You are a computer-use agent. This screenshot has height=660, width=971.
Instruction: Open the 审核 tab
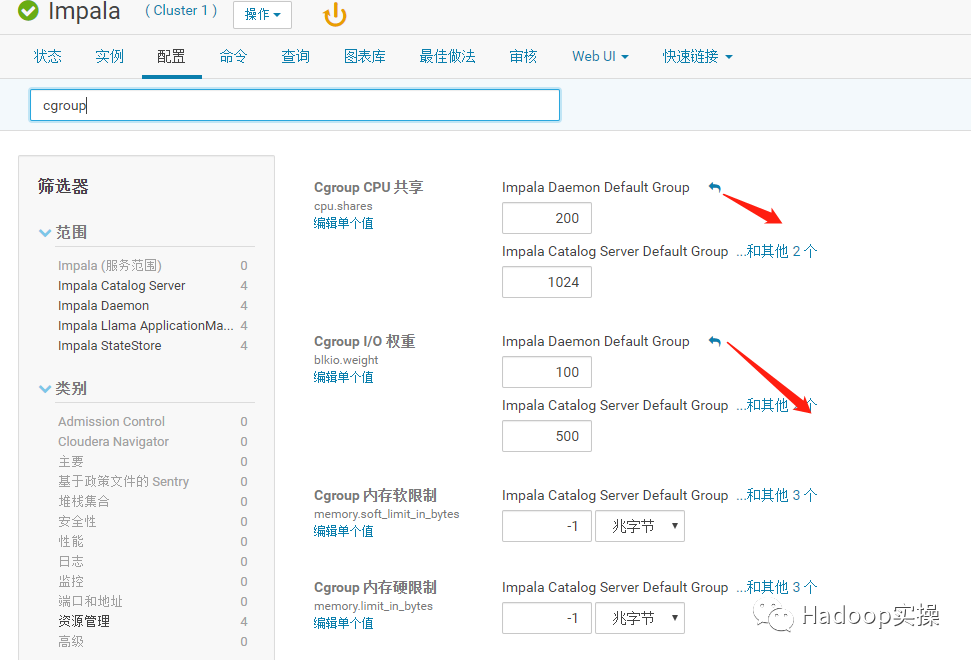(523, 56)
